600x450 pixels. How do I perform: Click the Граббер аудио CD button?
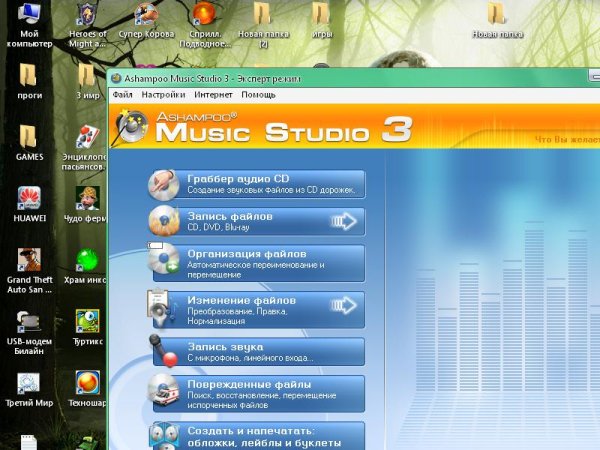[x=257, y=184]
